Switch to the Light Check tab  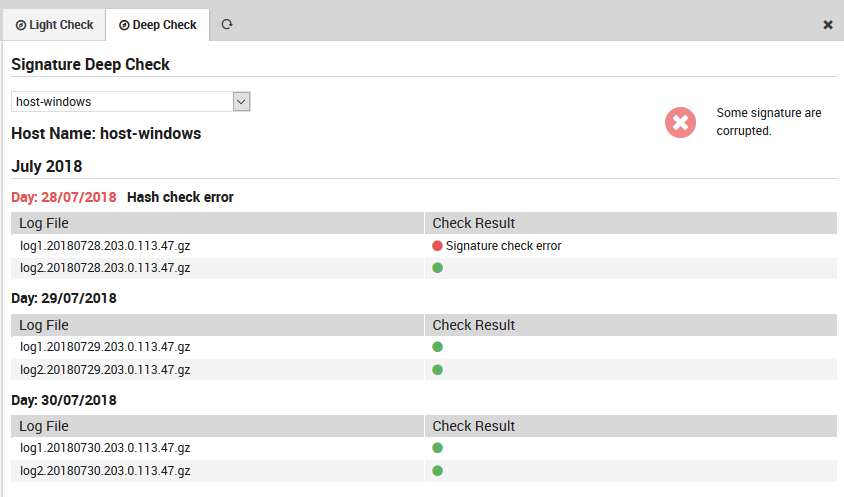(x=55, y=25)
